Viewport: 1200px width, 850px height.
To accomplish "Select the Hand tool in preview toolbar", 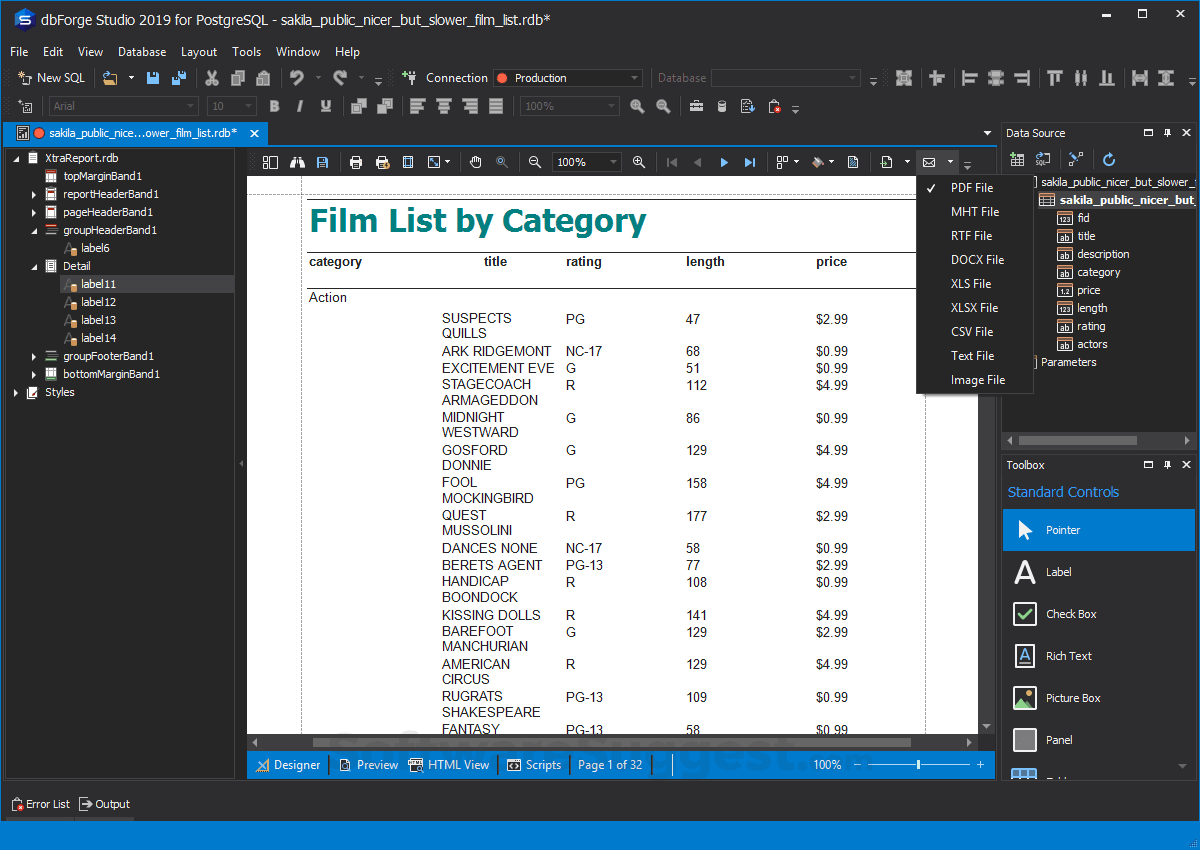I will point(476,162).
